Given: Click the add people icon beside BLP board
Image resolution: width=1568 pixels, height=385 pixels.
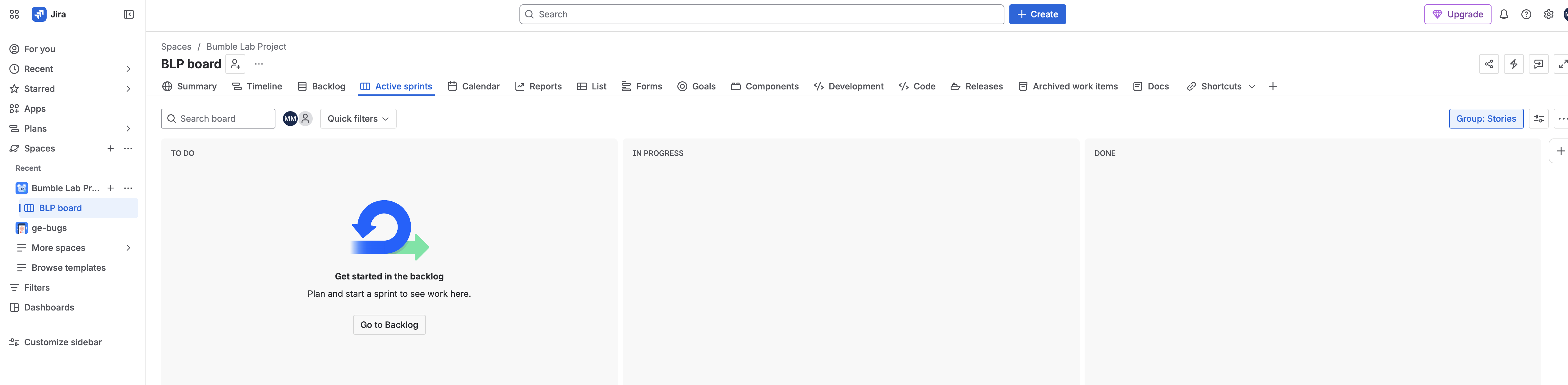Looking at the screenshot, I should (236, 64).
